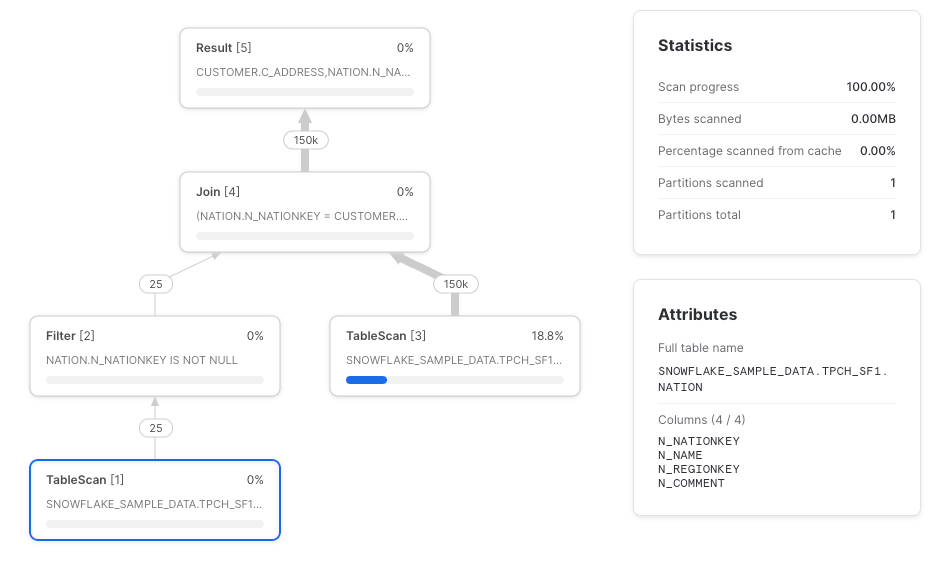Select the Result [5] operator node
This screenshot has height=574, width=936.
305,68
